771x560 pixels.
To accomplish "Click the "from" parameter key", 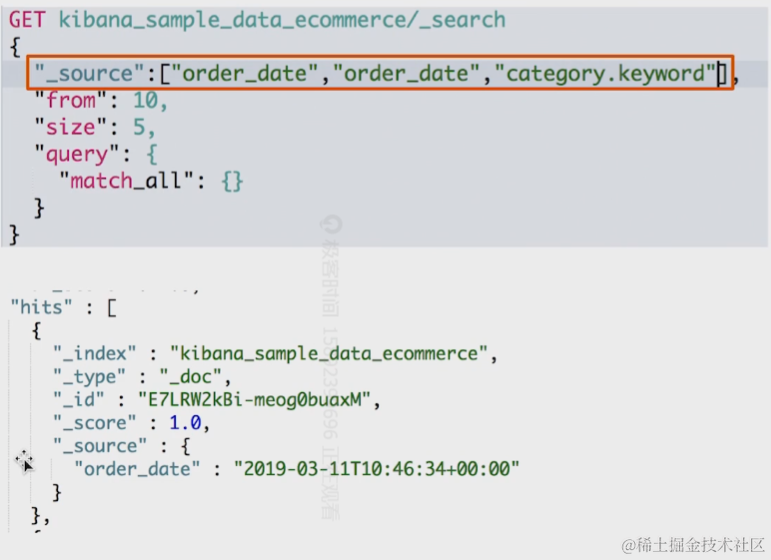I will [x=70, y=100].
